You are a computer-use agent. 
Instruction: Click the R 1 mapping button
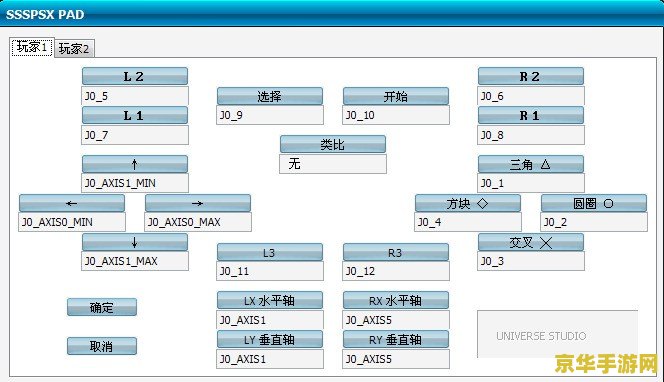531,115
